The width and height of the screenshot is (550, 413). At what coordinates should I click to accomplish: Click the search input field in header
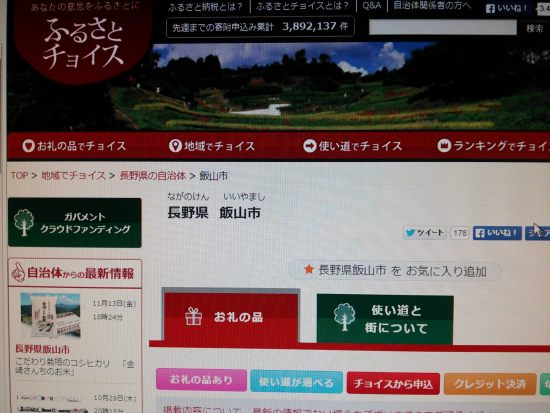[443, 27]
